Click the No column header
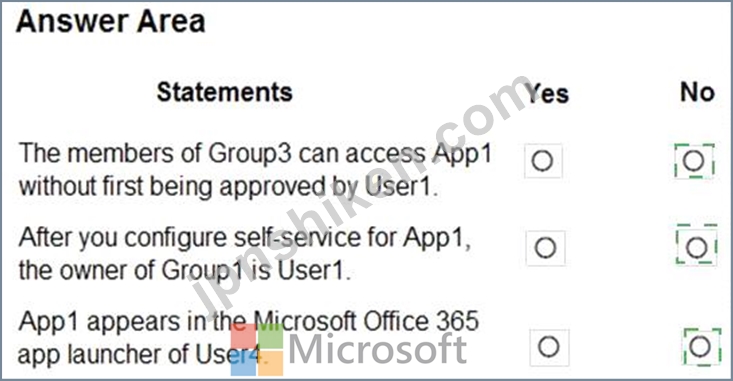This screenshot has width=733, height=381. click(697, 92)
